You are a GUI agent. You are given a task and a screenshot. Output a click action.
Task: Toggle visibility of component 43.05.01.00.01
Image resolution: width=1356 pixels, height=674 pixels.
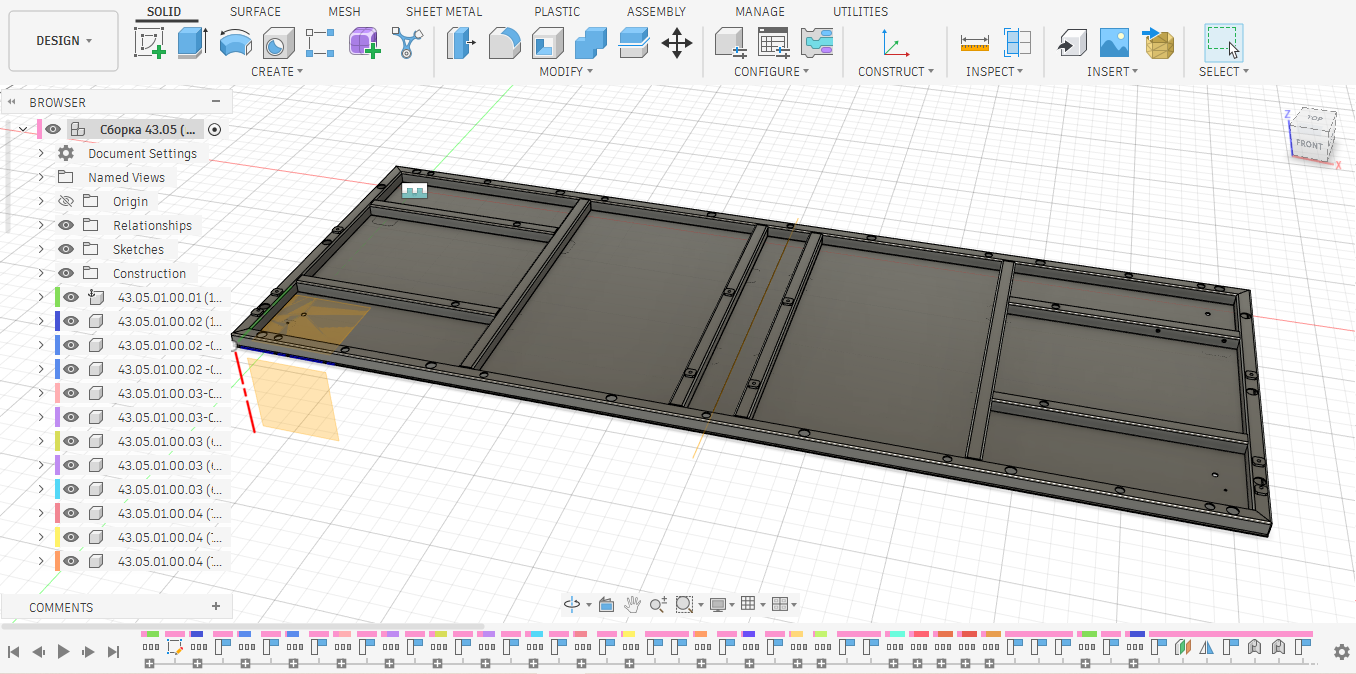(x=70, y=297)
